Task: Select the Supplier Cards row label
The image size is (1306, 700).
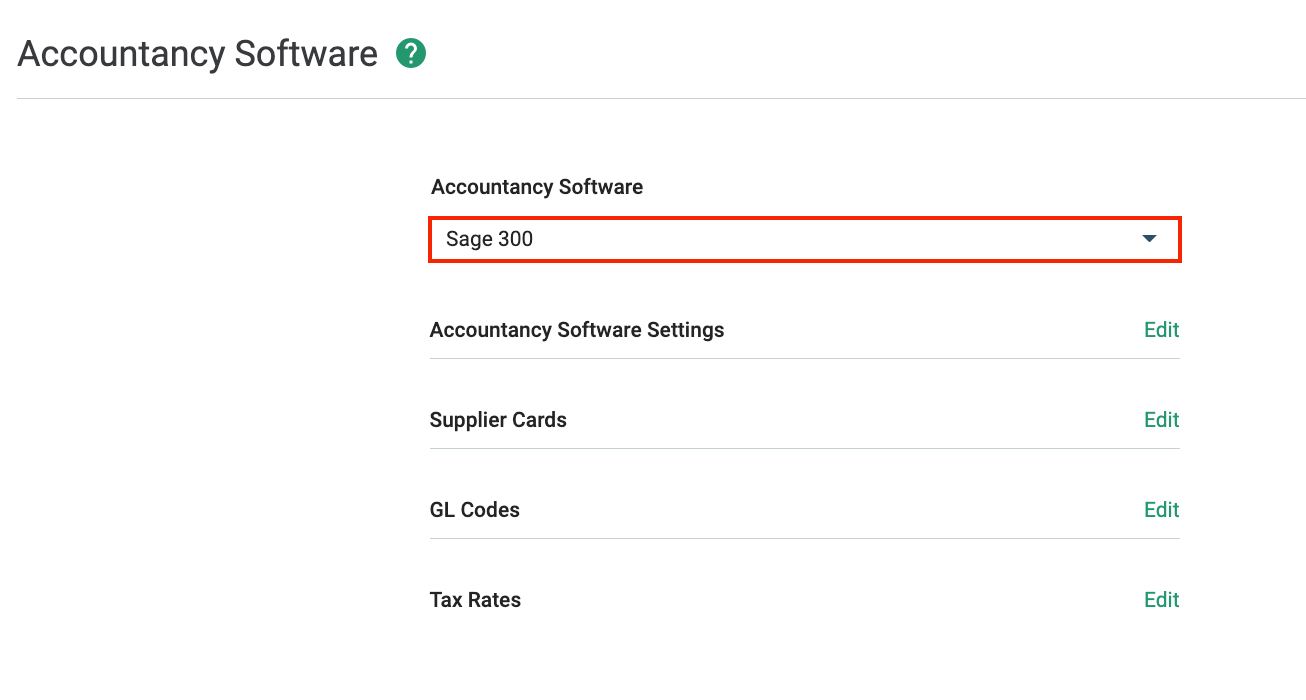Action: pyautogui.click(x=498, y=419)
